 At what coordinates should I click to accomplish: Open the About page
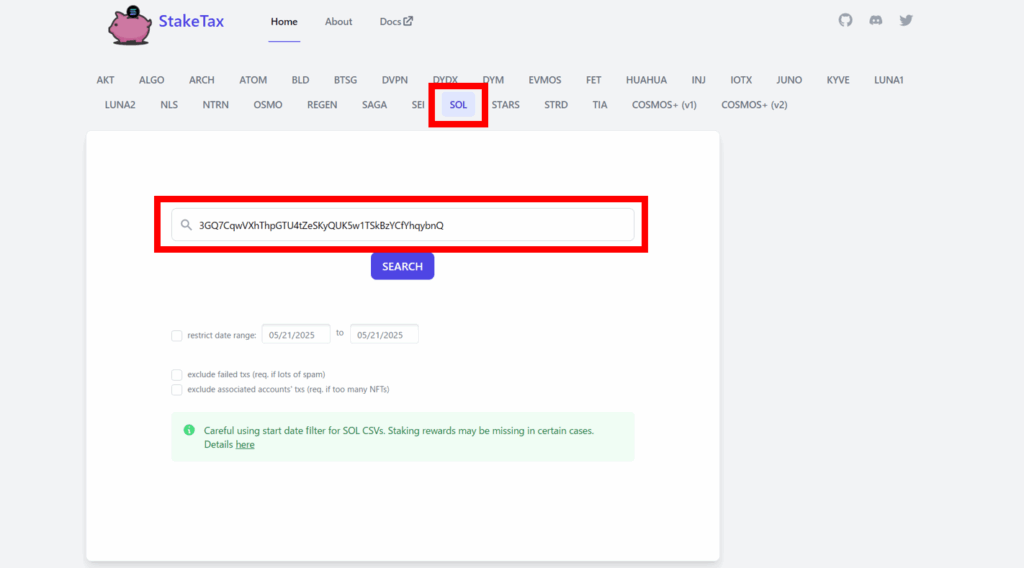coord(338,22)
